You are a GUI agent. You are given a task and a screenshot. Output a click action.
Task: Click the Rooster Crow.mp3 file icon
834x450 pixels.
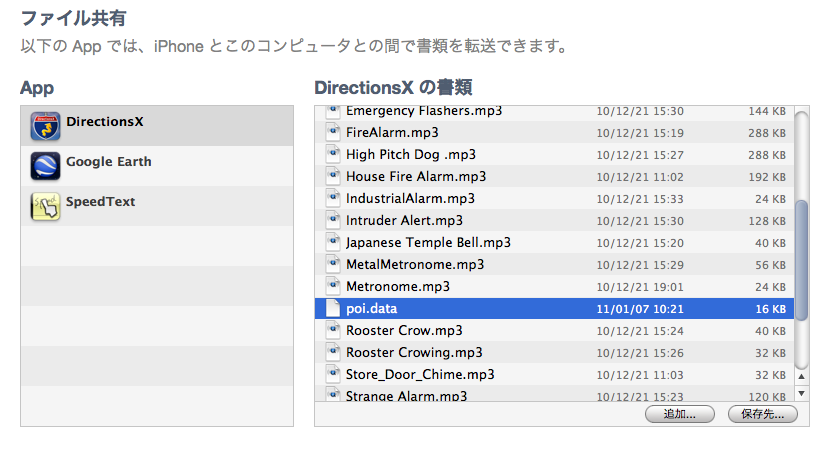pos(333,330)
